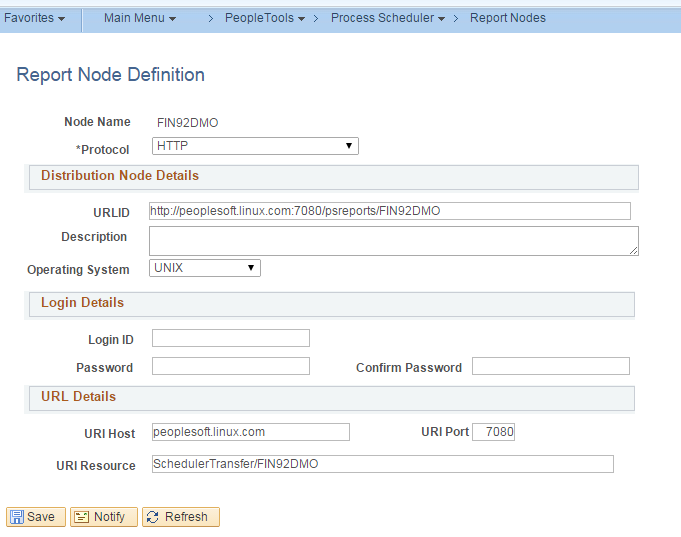This screenshot has width=681, height=537.
Task: Click the Report Nodes breadcrumb link
Action: click(x=508, y=18)
